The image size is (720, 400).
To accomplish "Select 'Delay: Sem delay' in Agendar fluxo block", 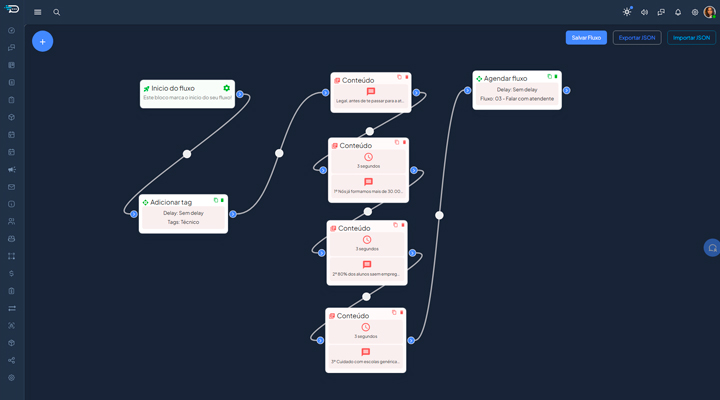I will [517, 90].
